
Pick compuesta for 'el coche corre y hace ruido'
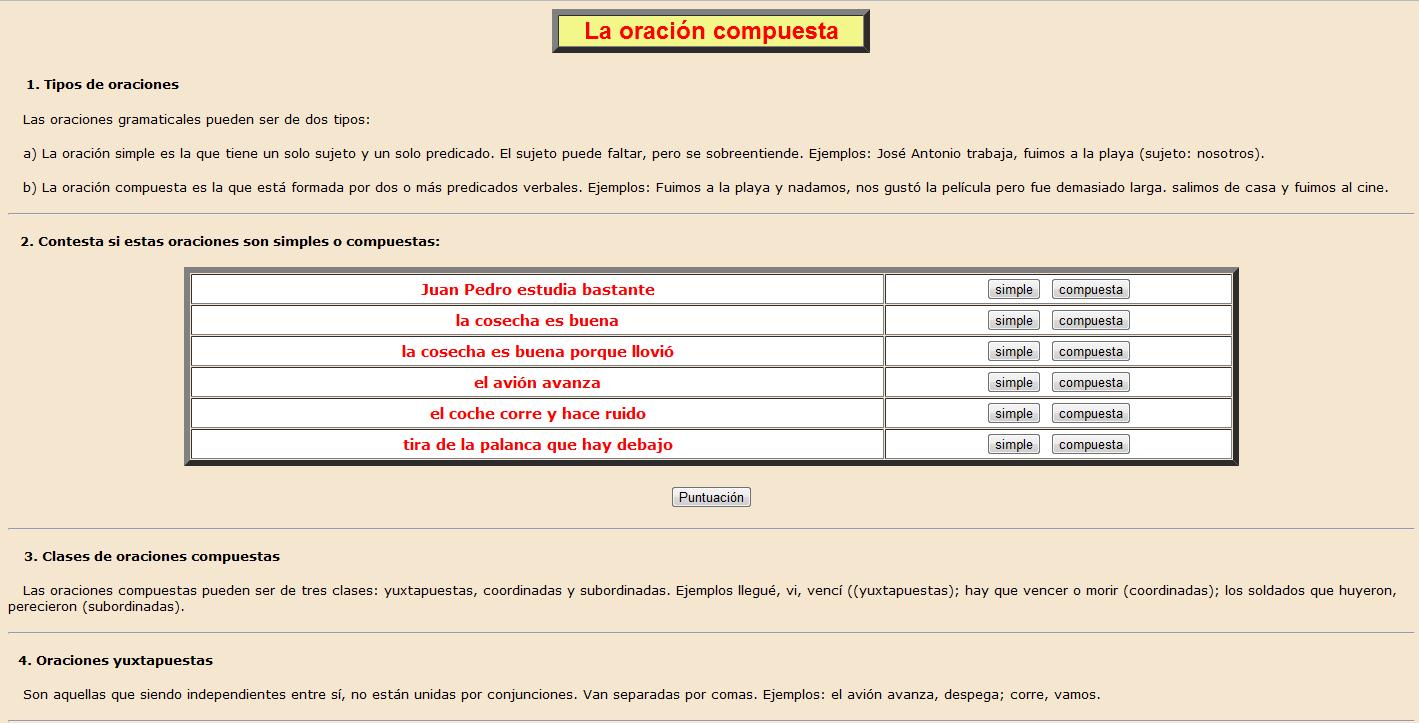pyautogui.click(x=1090, y=413)
